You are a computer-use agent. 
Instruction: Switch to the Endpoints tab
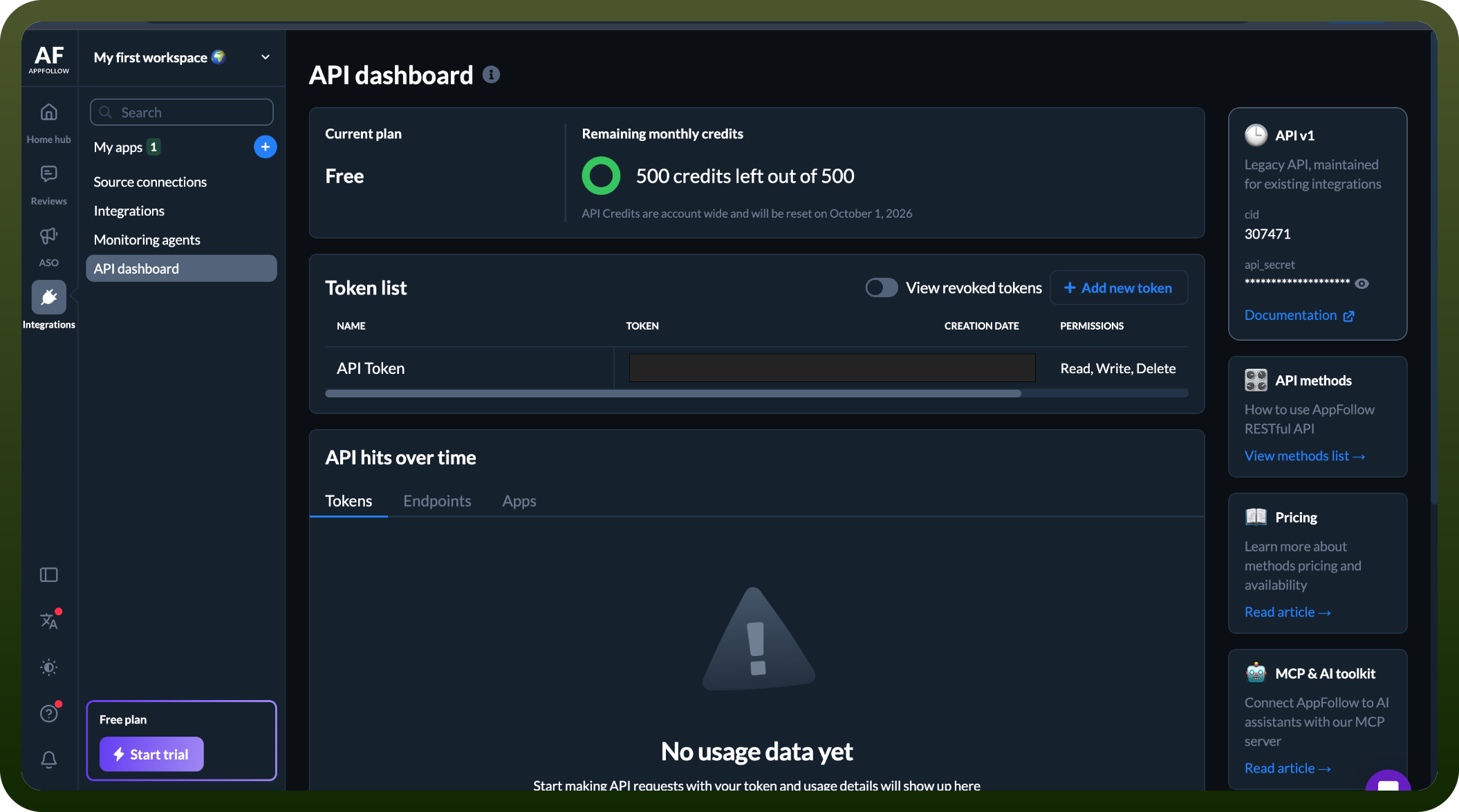pos(437,501)
